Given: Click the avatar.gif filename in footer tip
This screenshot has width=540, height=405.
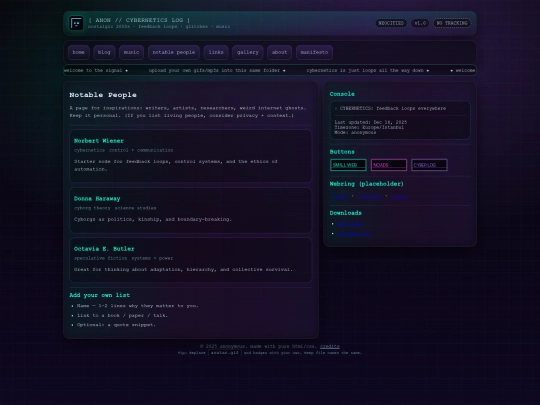Looking at the screenshot, I should tap(225, 353).
